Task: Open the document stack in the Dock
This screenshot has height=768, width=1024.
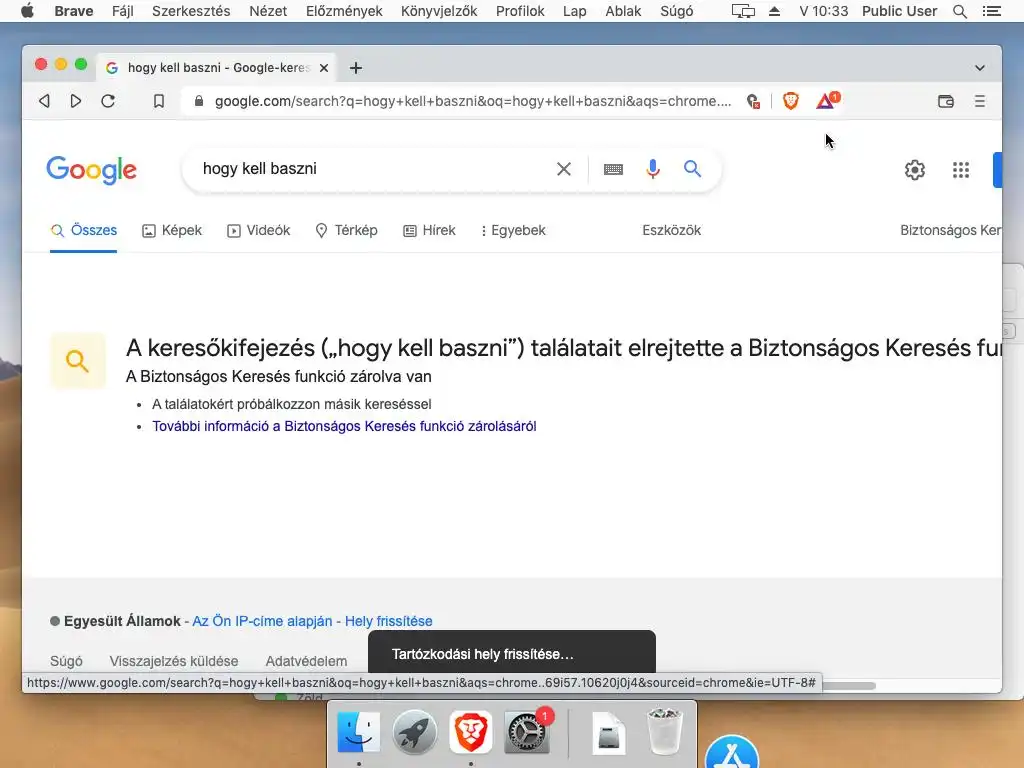Action: (609, 732)
